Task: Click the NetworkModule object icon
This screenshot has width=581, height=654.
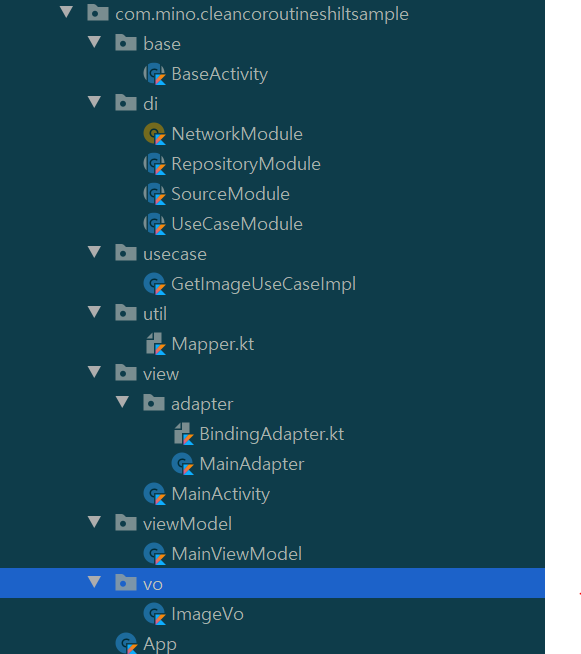Action: tap(155, 134)
